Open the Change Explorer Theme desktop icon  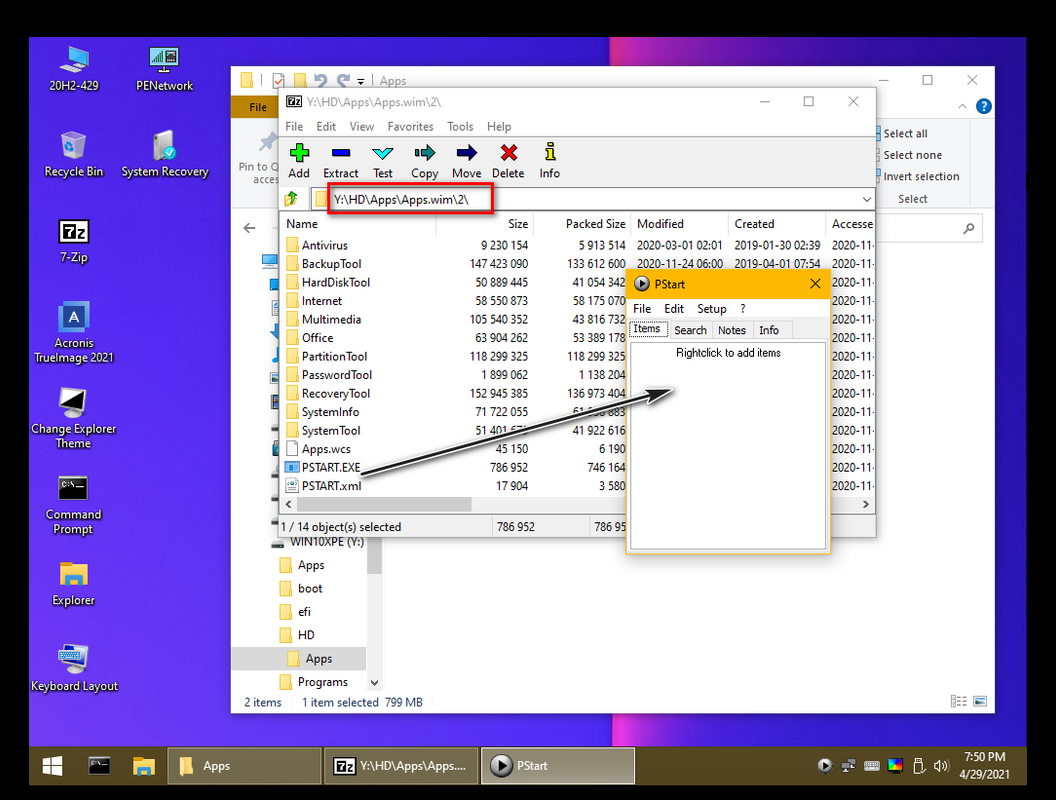coord(73,418)
